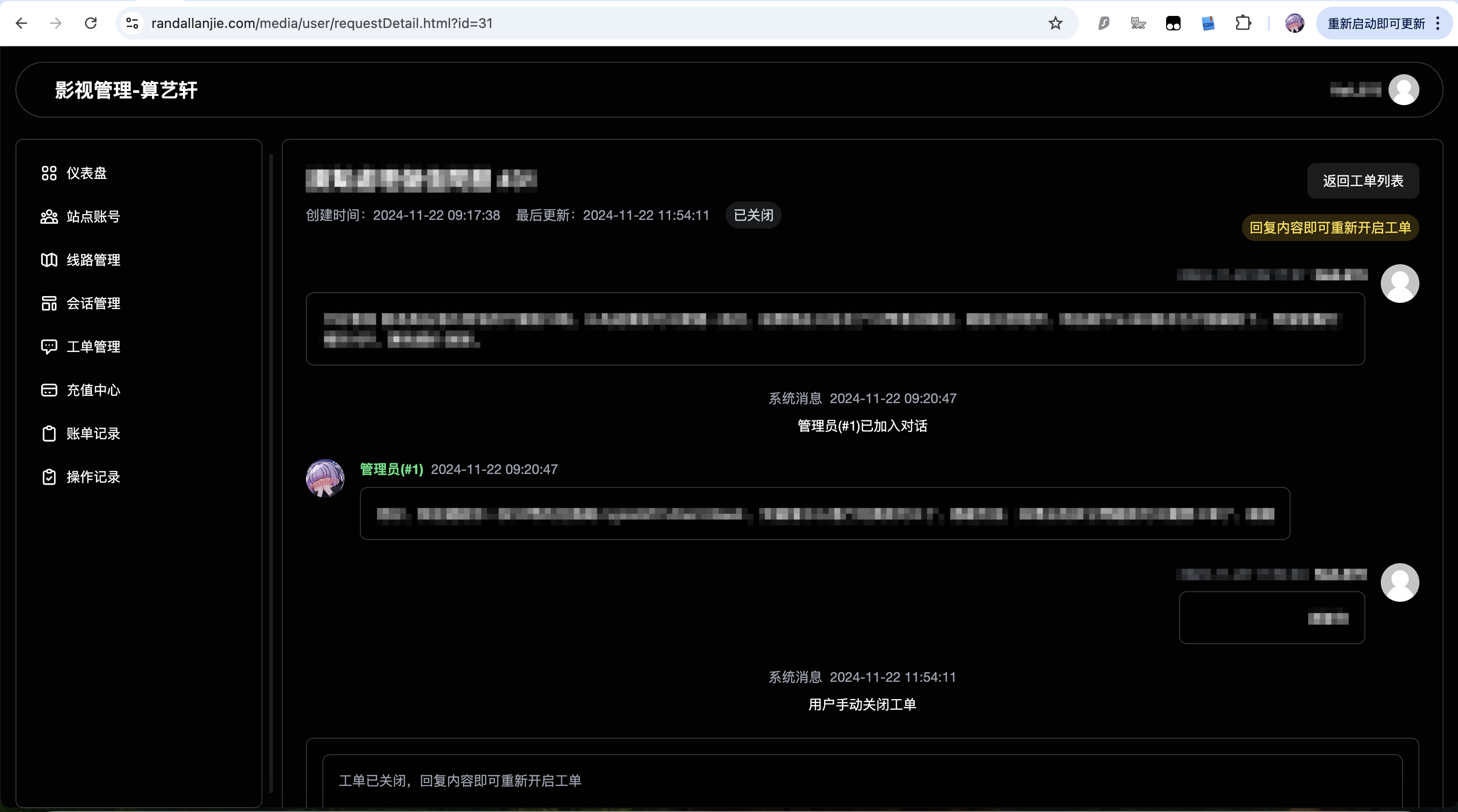Open the Chrome three-dot menu
Image resolution: width=1458 pixels, height=812 pixels.
click(x=1438, y=23)
